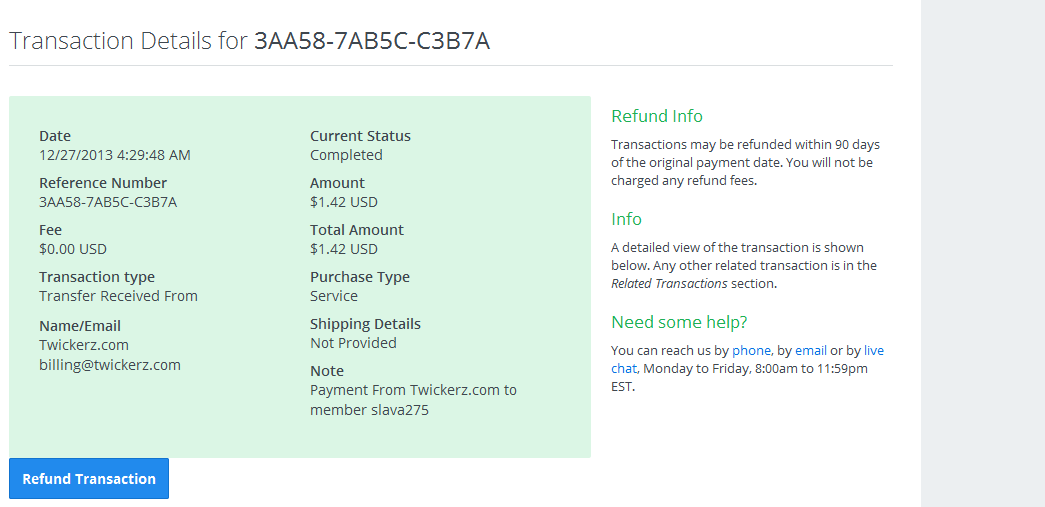
Task: Click the Not Provided shipping details text
Action: click(353, 343)
